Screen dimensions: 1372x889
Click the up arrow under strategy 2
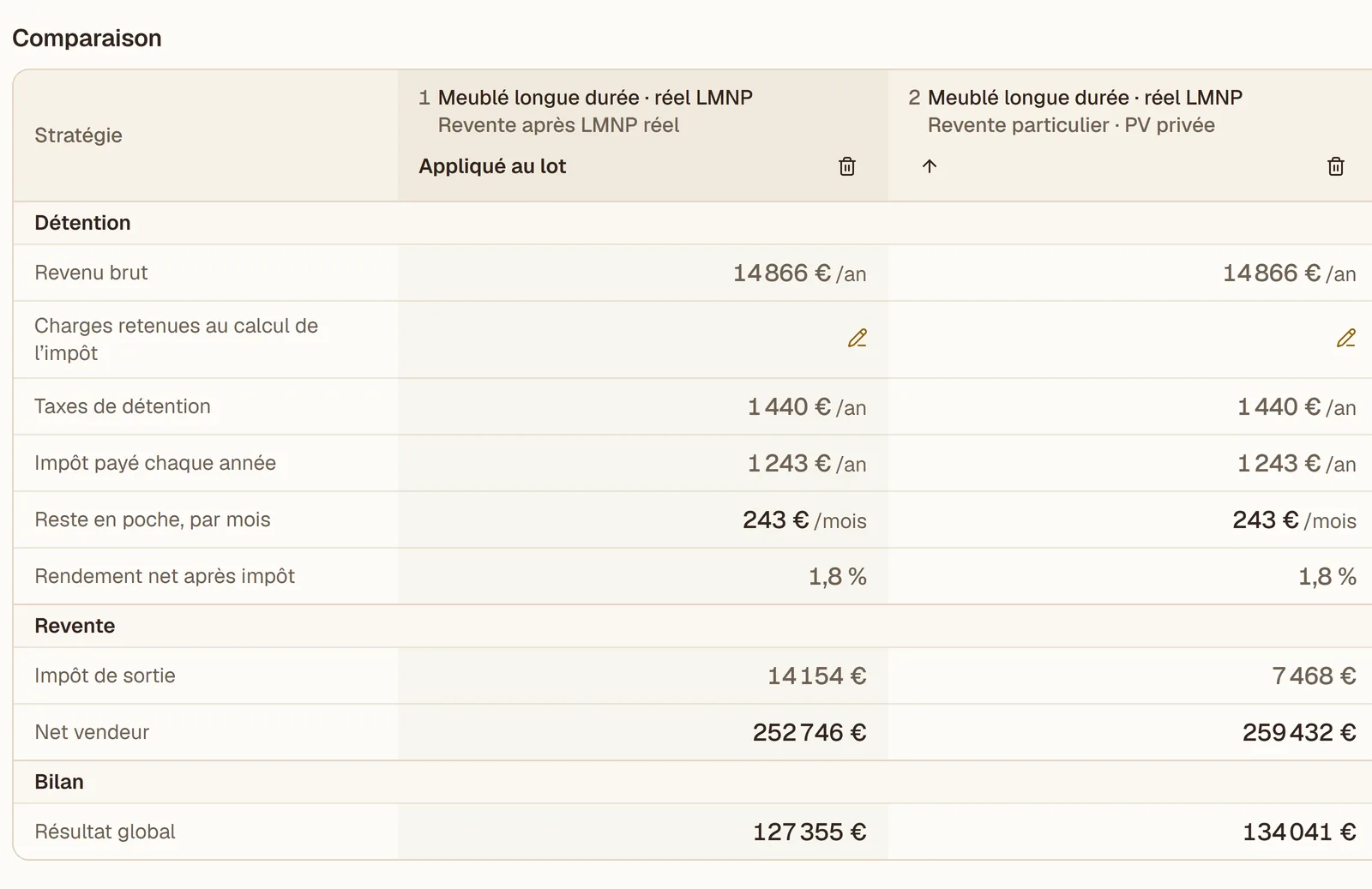pos(930,166)
